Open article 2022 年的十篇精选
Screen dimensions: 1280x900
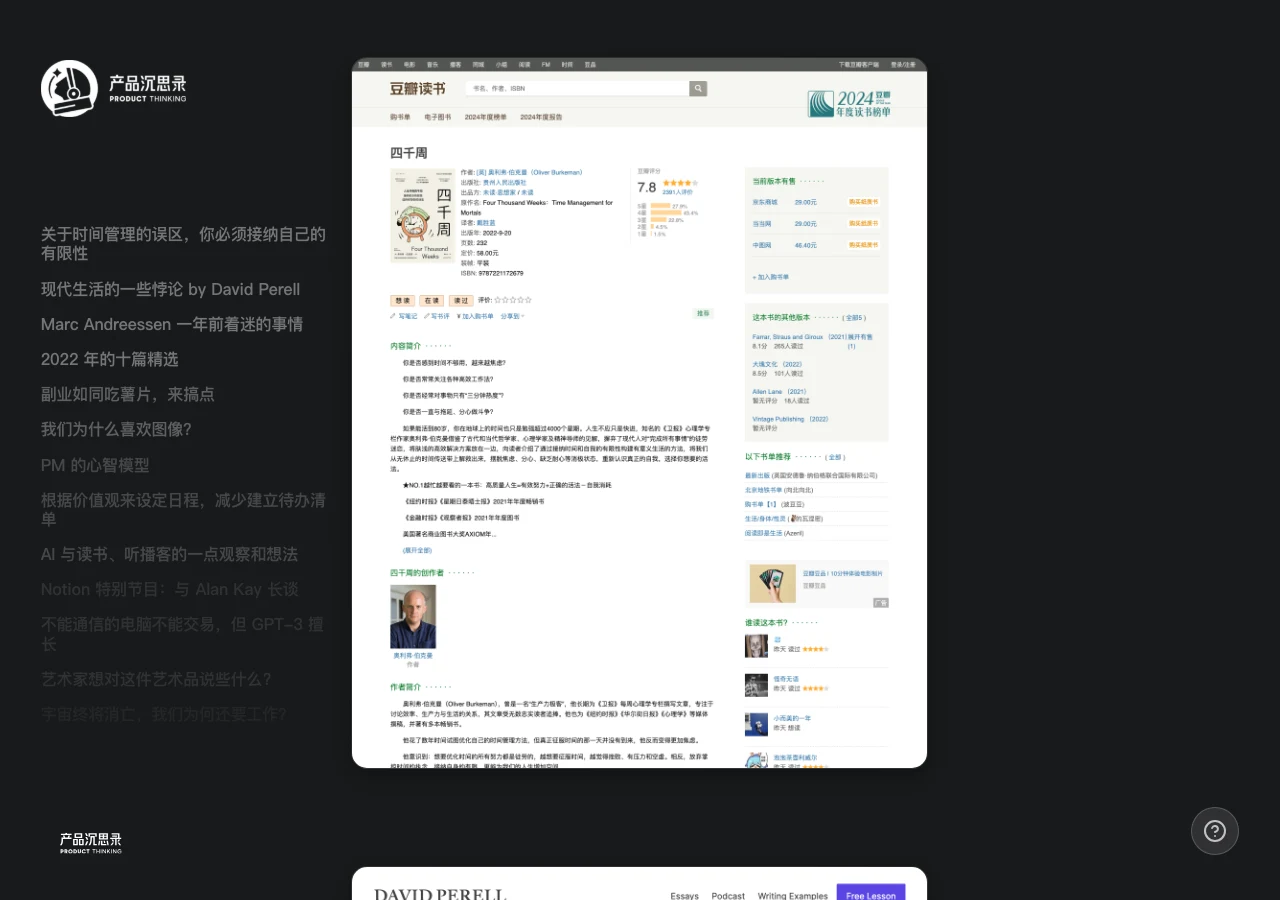pos(110,359)
